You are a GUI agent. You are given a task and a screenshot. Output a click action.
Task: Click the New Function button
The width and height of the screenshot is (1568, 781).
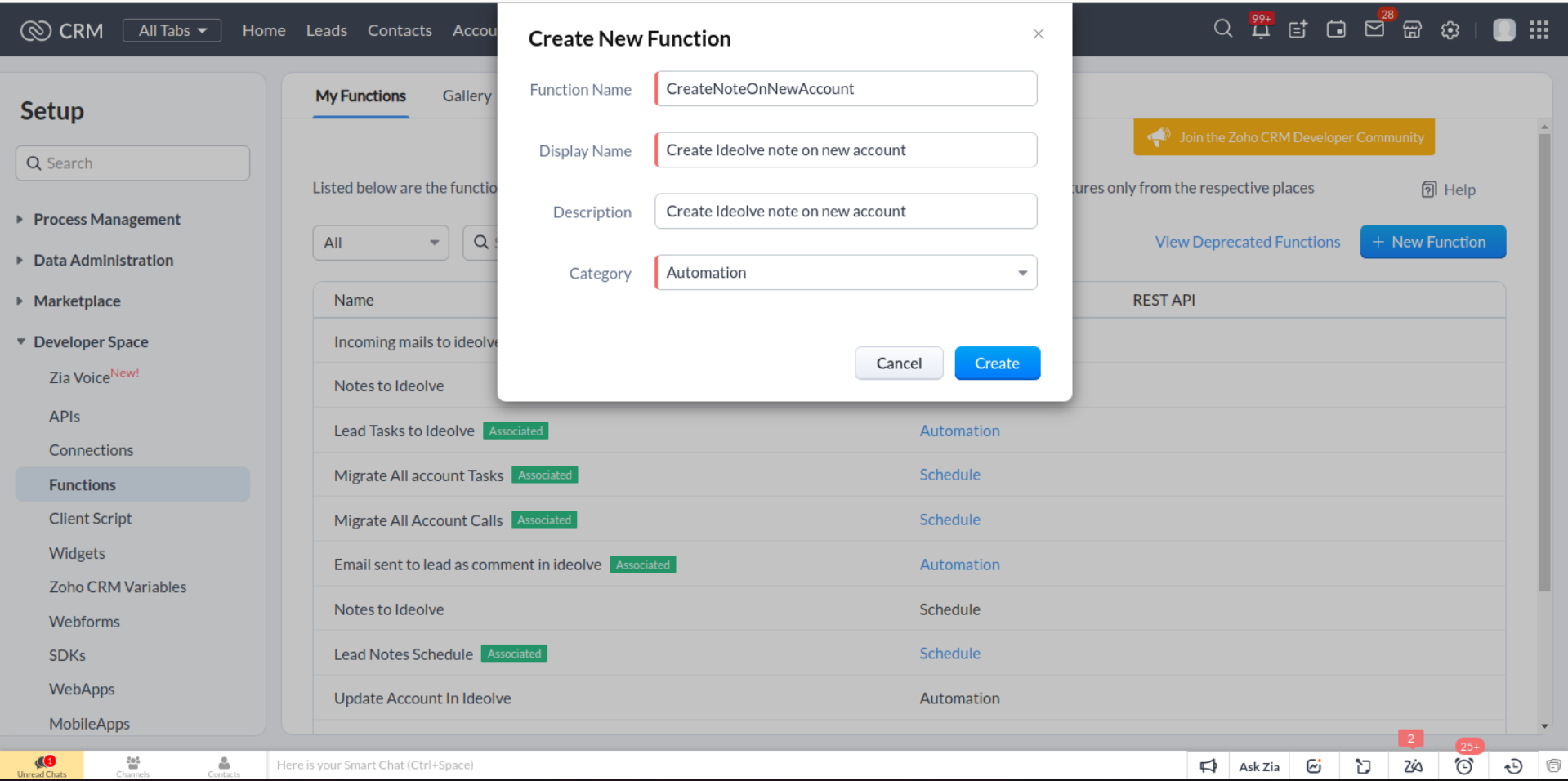click(x=1432, y=242)
